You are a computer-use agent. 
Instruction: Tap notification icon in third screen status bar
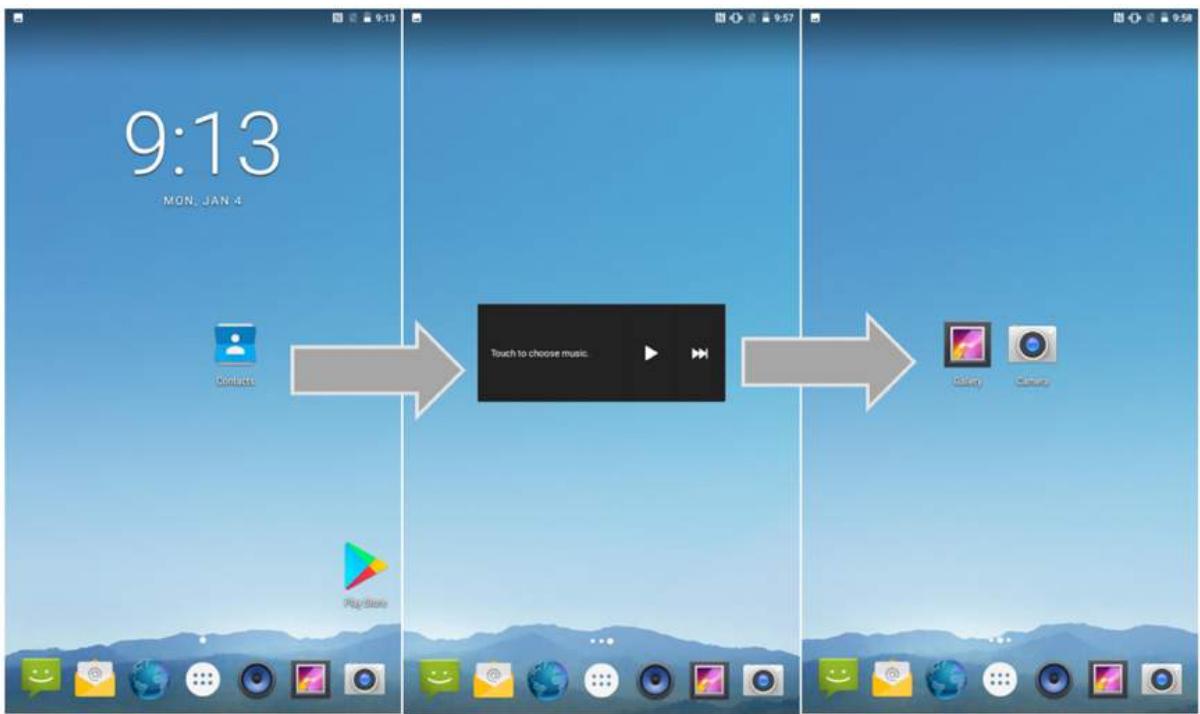(x=816, y=18)
